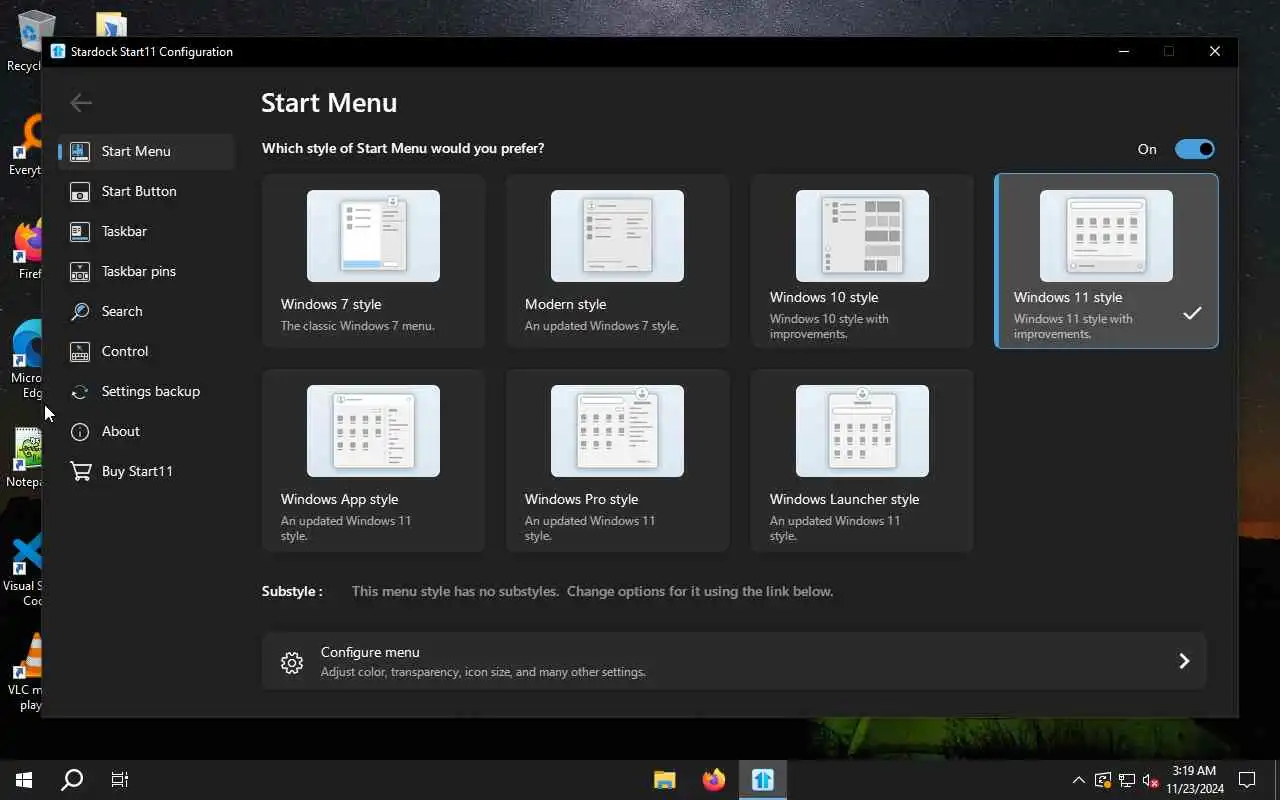Click the back arrow icon
1280x800 pixels.
pyautogui.click(x=81, y=102)
